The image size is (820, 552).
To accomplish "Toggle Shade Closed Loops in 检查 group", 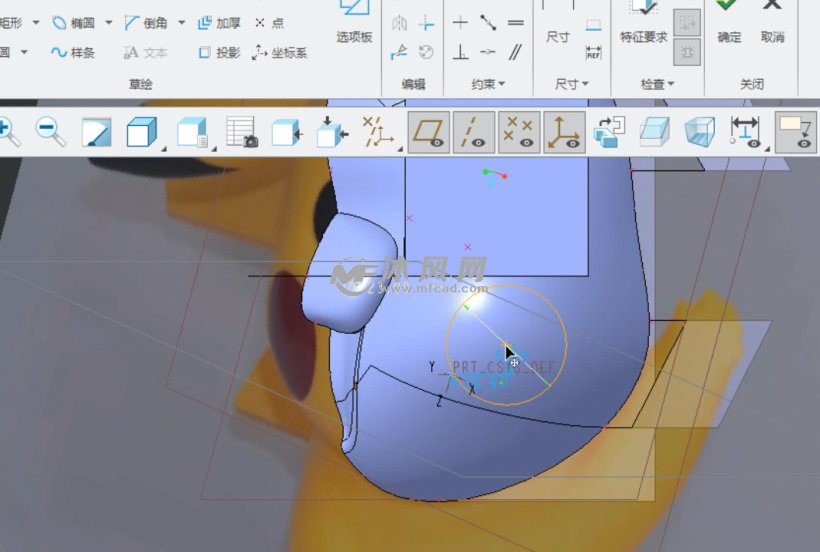I will point(687,52).
